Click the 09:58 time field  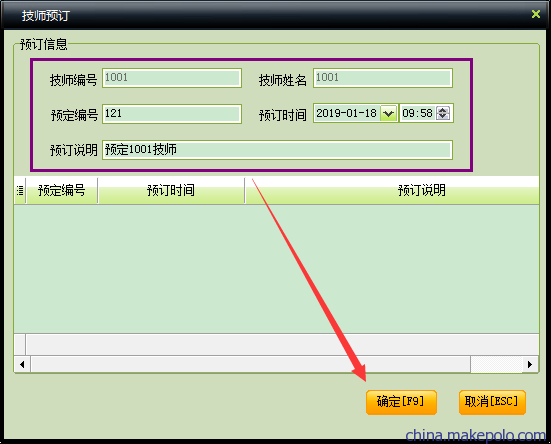pyautogui.click(x=417, y=113)
